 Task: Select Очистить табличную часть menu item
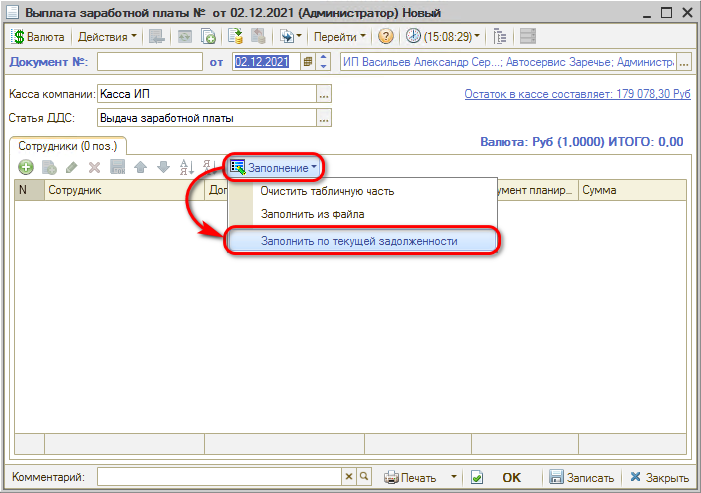coord(327,190)
